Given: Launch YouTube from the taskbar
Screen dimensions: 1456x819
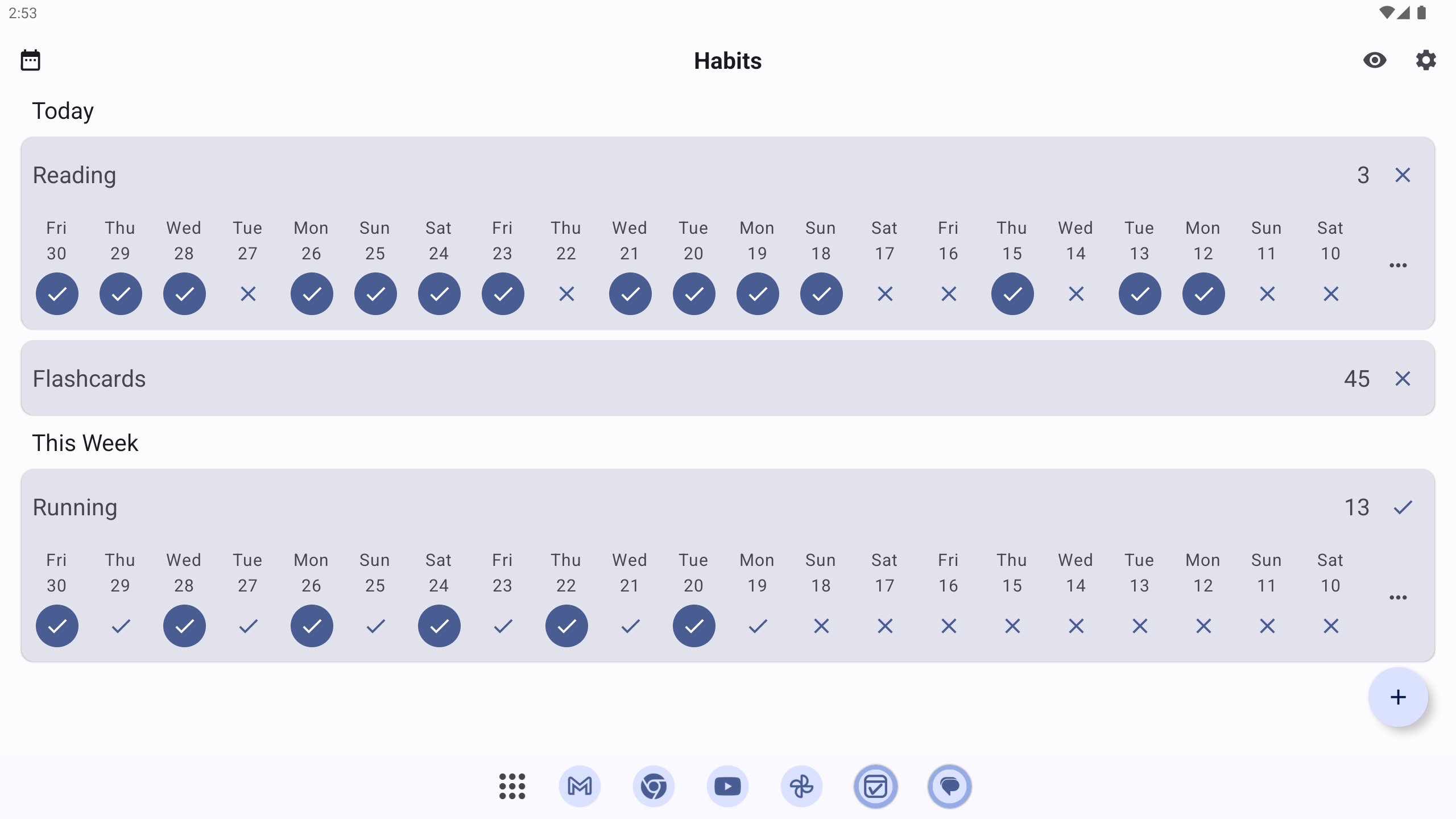Looking at the screenshot, I should pos(727,787).
